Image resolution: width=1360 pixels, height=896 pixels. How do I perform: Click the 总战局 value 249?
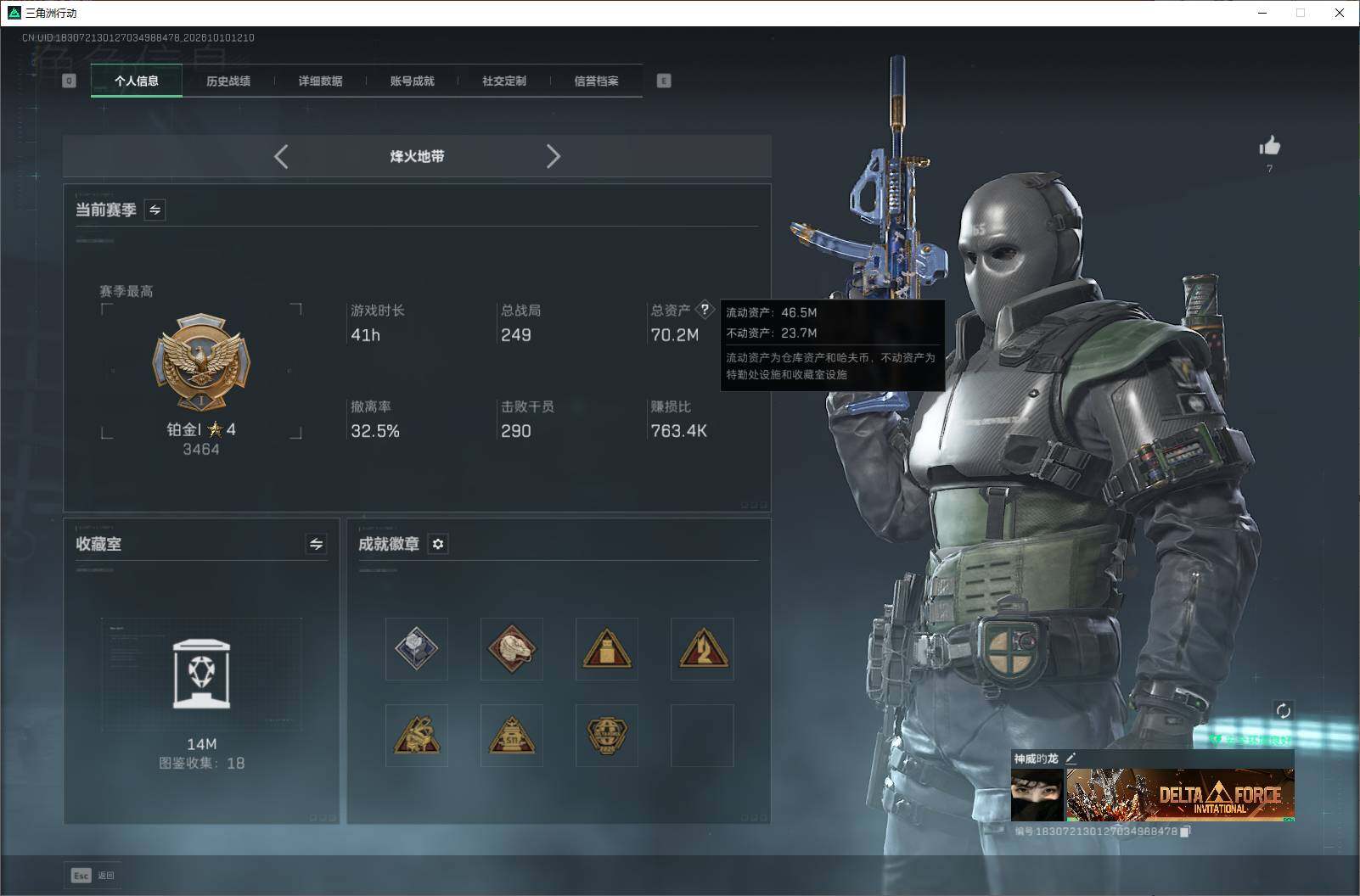coord(516,335)
